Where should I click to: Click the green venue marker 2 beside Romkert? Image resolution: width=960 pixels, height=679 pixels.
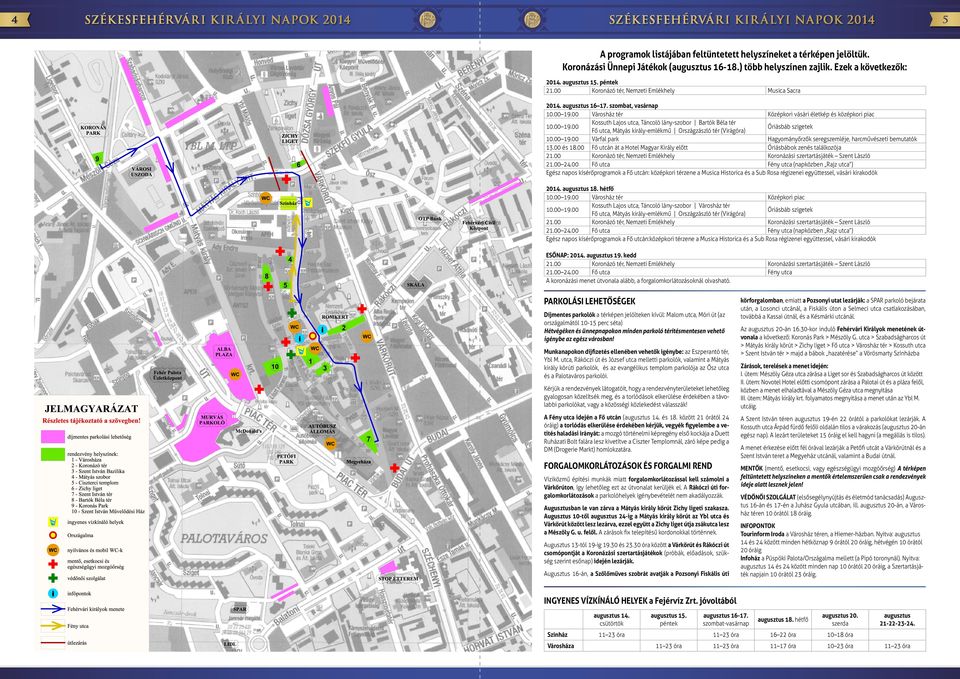tap(346, 326)
